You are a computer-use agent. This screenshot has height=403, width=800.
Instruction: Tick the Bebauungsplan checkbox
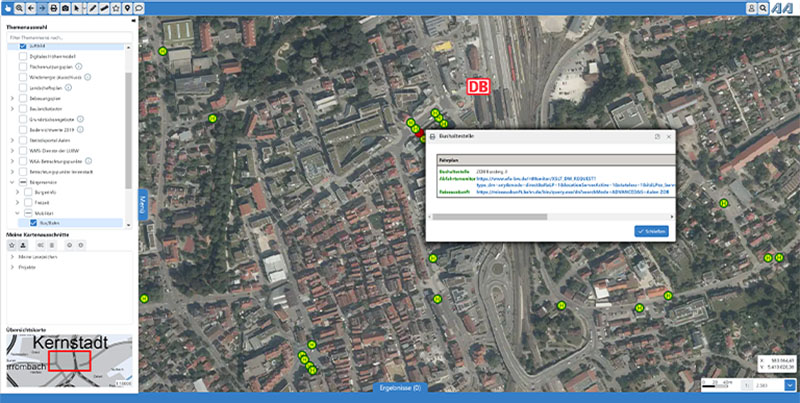click(22, 98)
